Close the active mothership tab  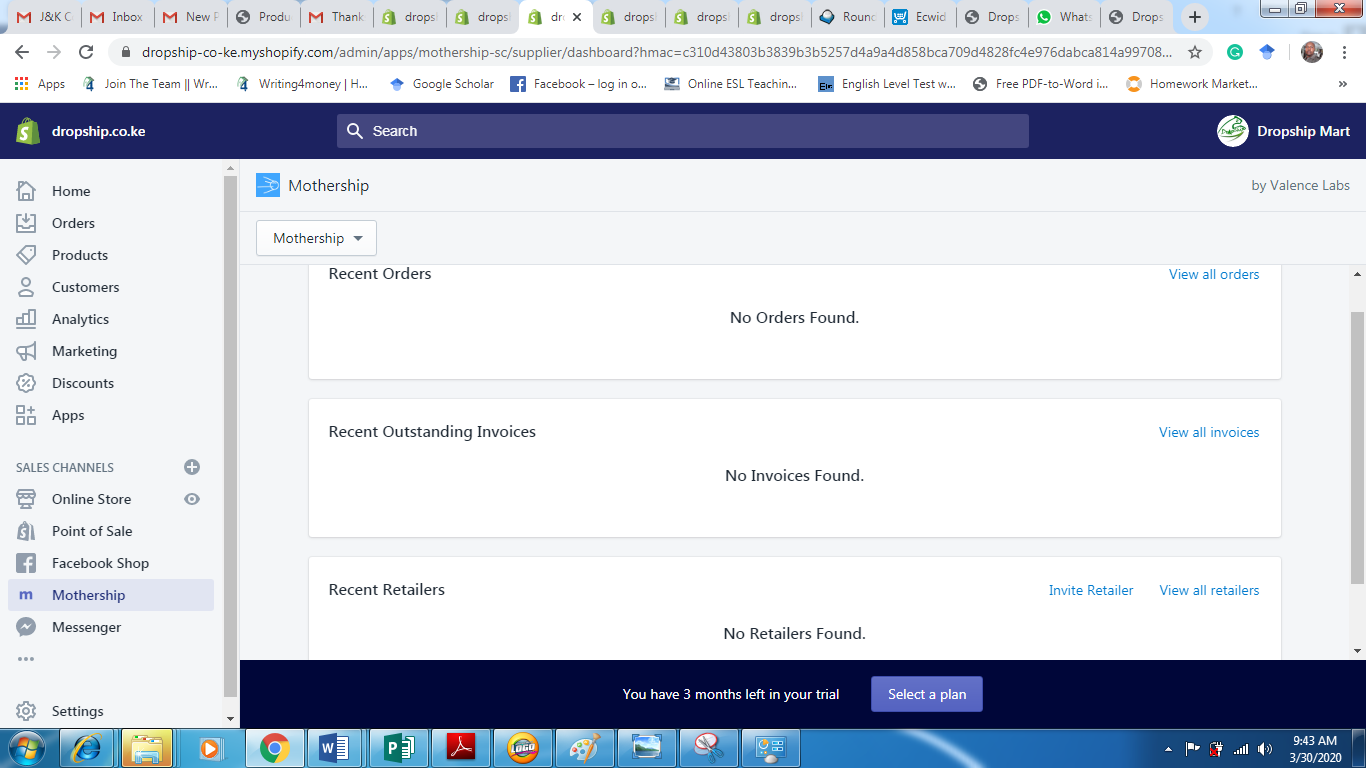click(577, 17)
